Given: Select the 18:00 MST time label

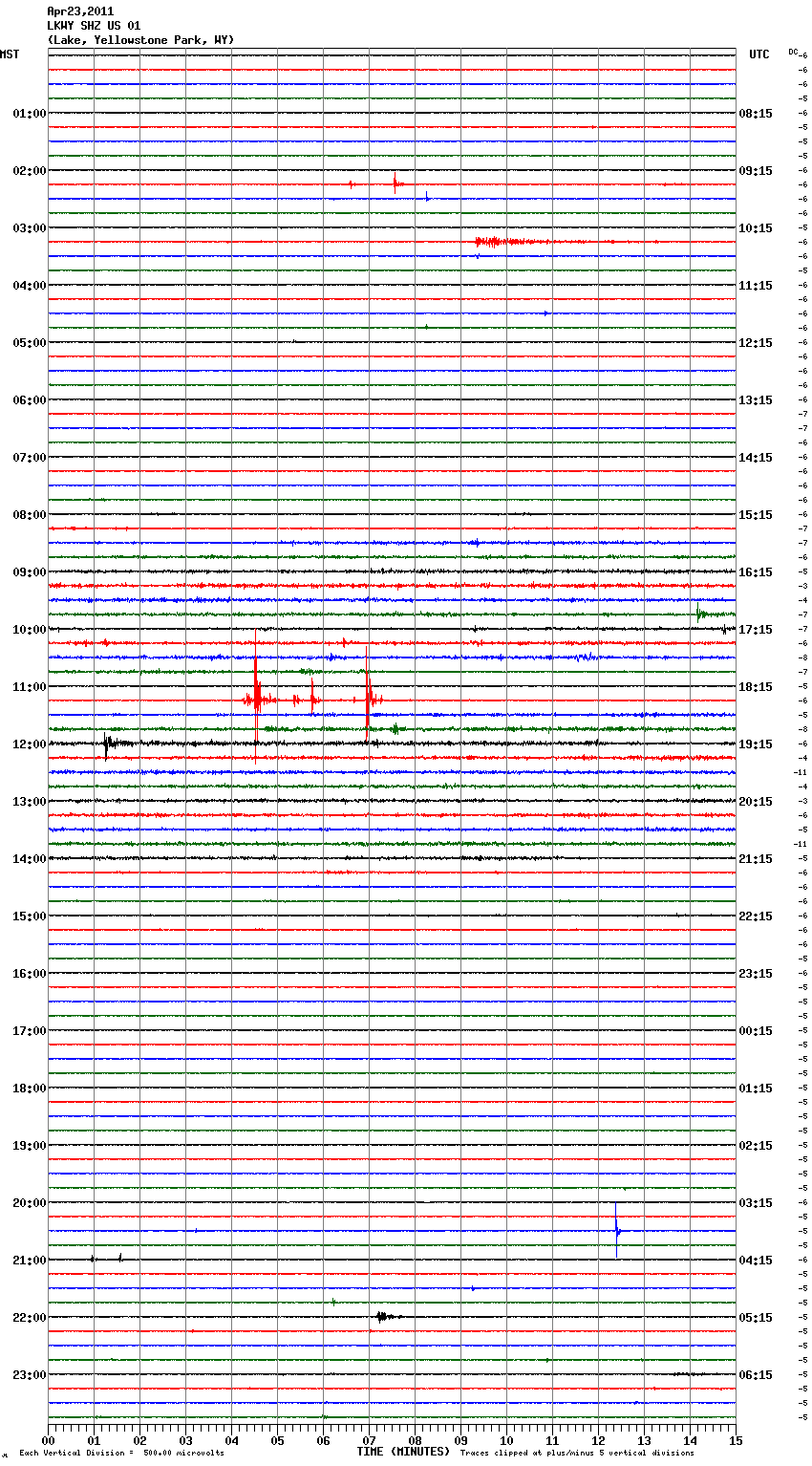Looking at the screenshot, I should 29,1088.
